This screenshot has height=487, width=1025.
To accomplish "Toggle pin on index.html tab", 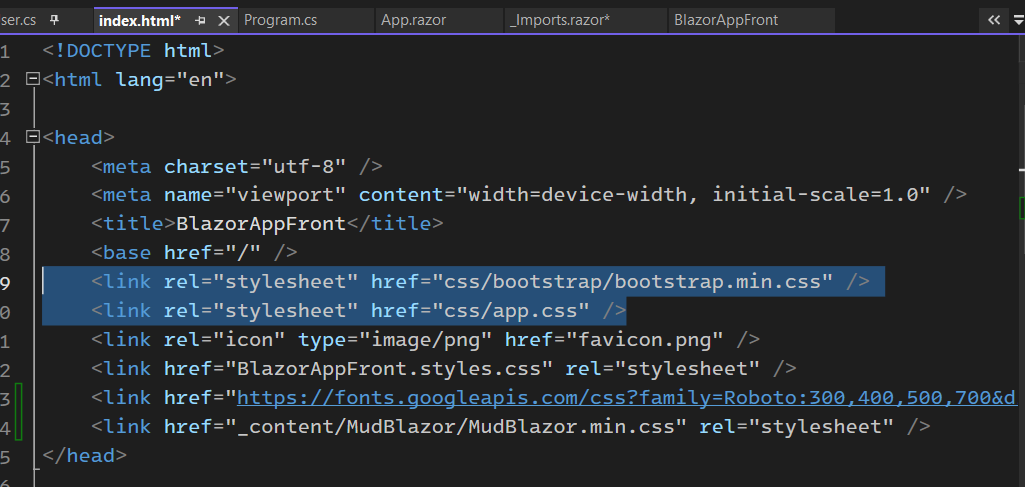I will pyautogui.click(x=201, y=21).
